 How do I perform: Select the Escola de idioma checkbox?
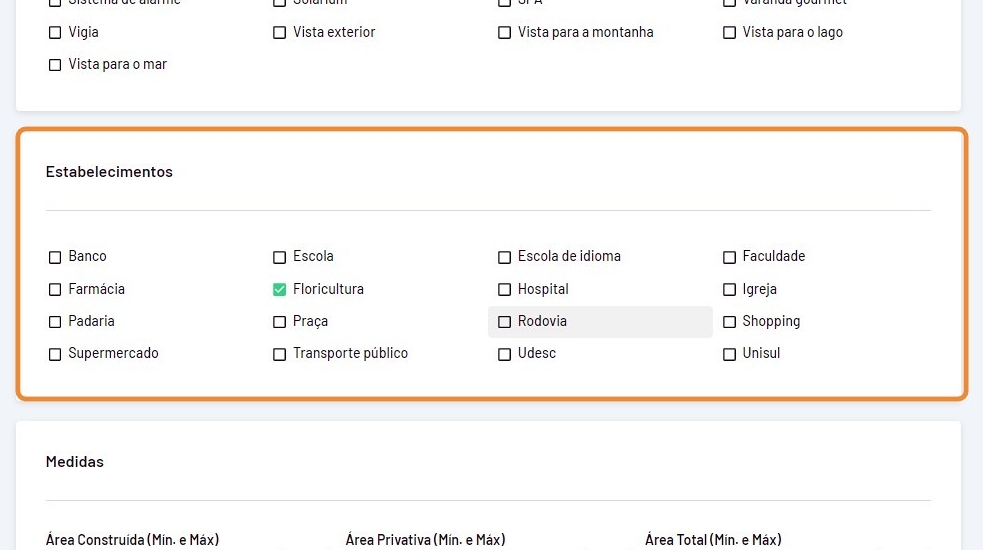point(505,257)
